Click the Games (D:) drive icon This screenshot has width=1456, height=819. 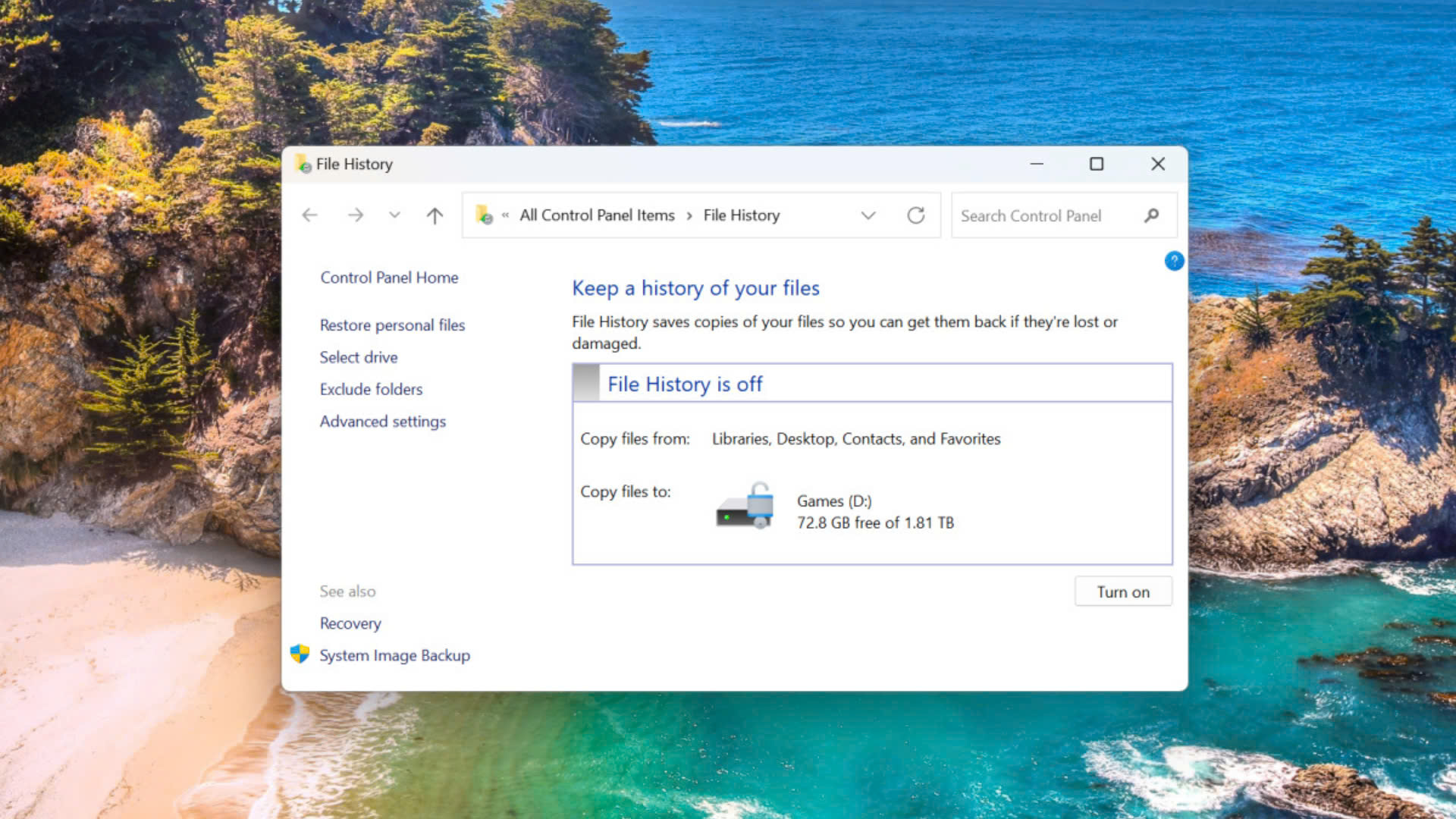pyautogui.click(x=745, y=507)
